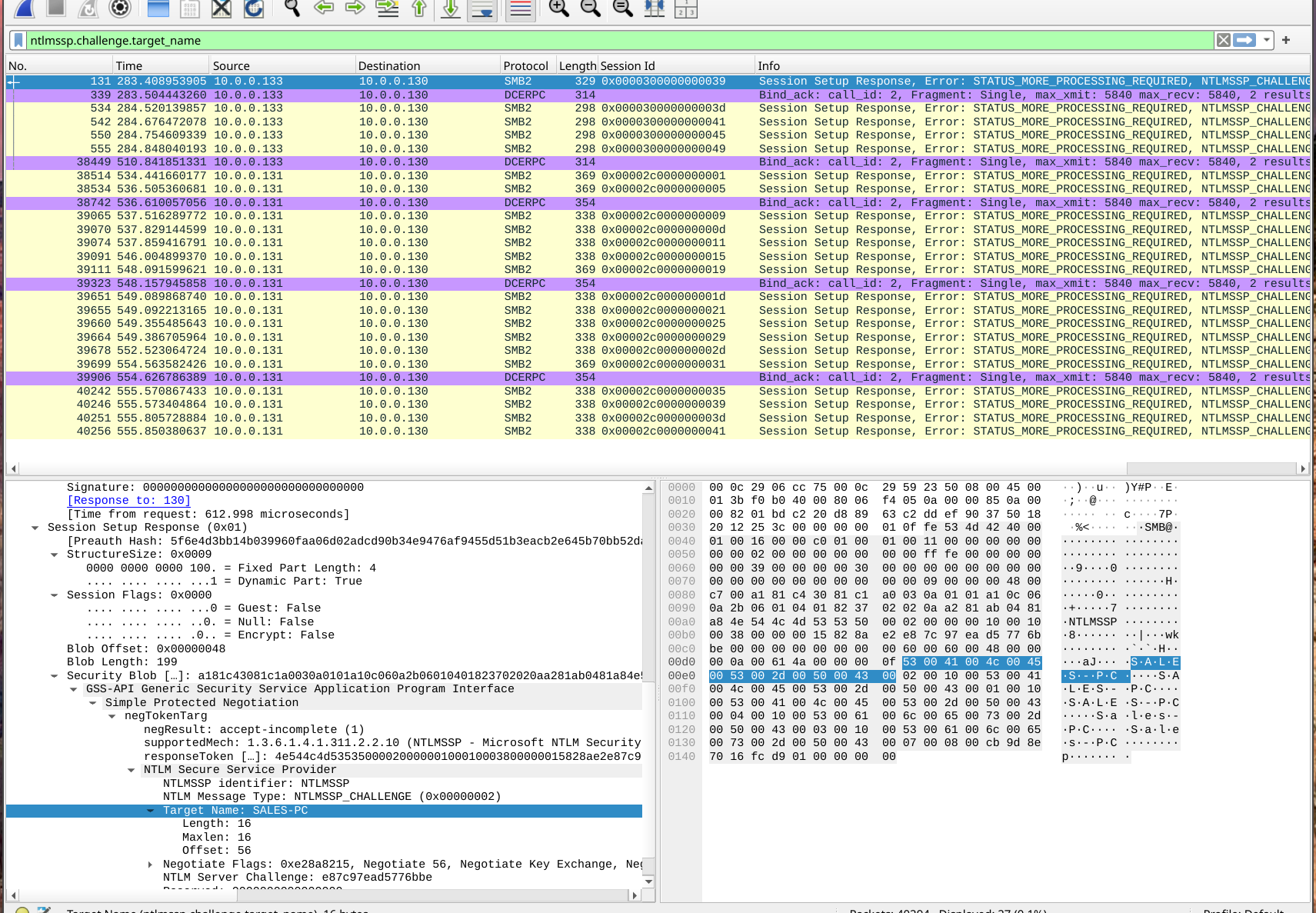Reload this capture file

click(253, 9)
